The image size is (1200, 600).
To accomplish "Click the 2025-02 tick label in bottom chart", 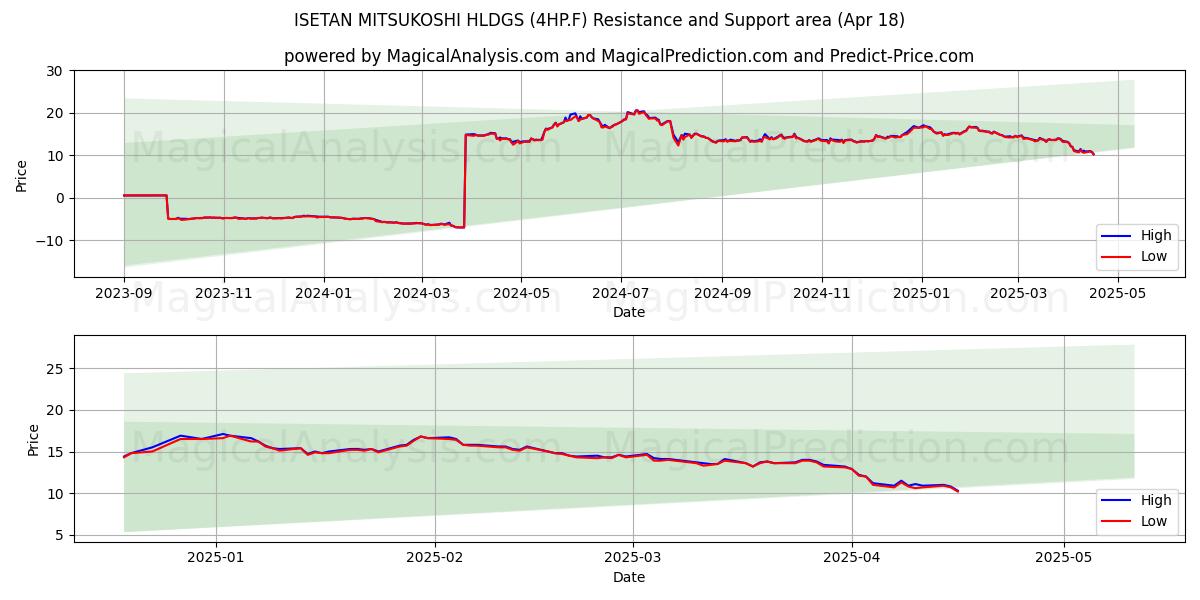I will tap(435, 559).
